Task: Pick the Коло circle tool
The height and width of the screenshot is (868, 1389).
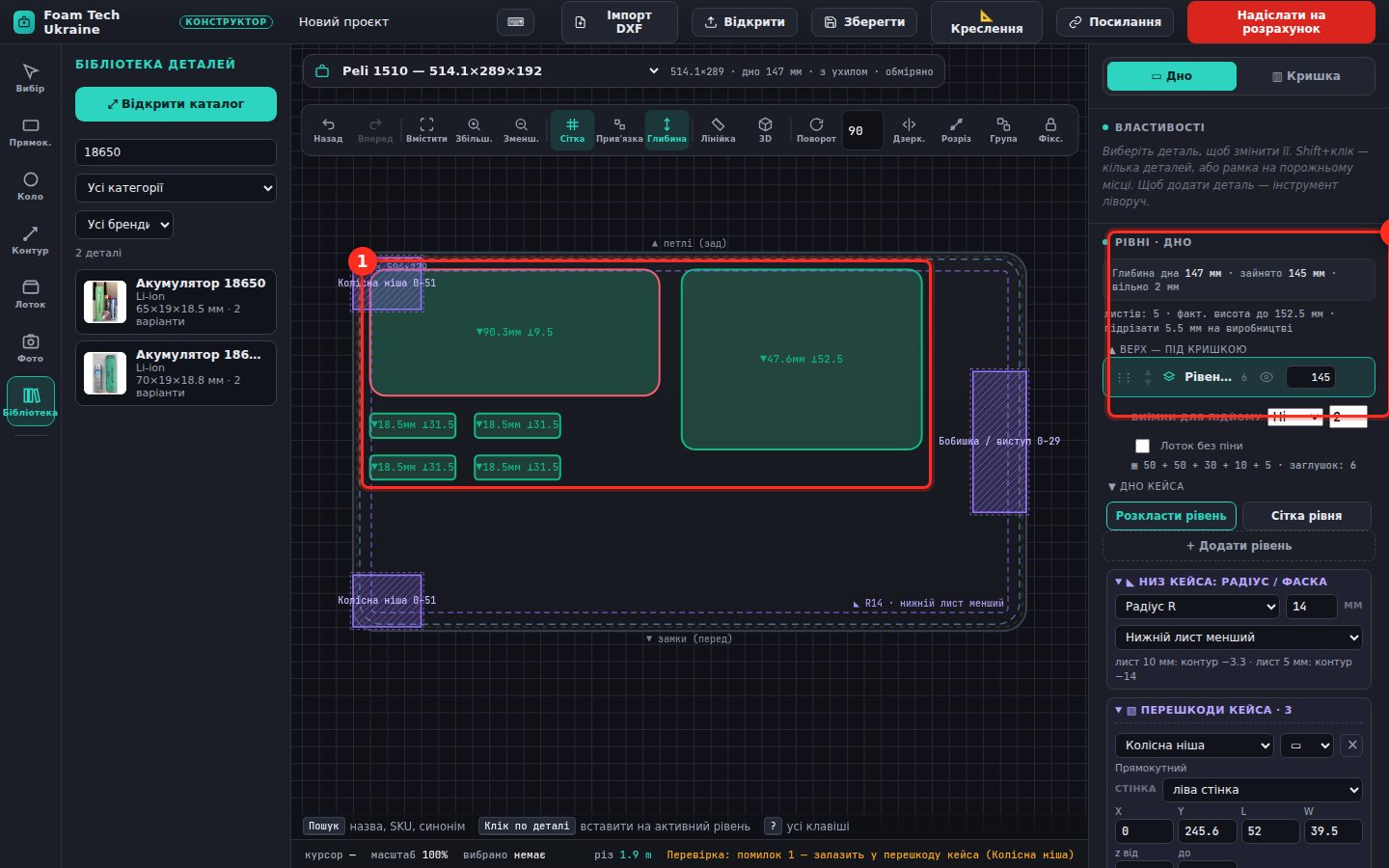Action: (x=30, y=186)
